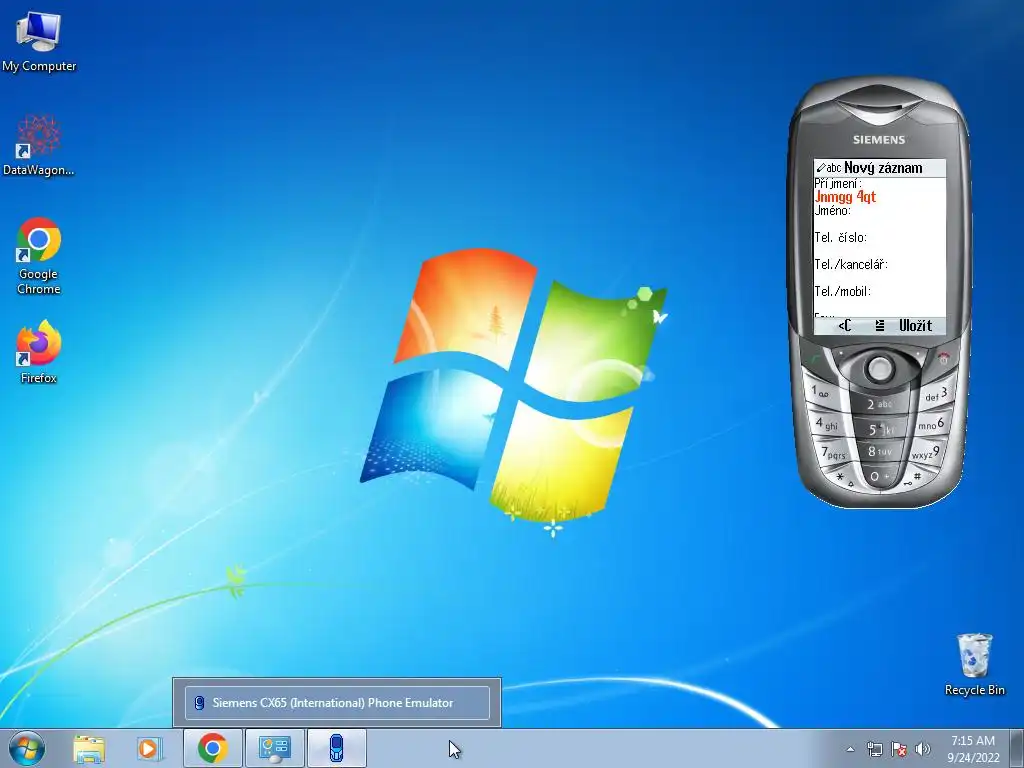Open the network tray icon

(874, 749)
